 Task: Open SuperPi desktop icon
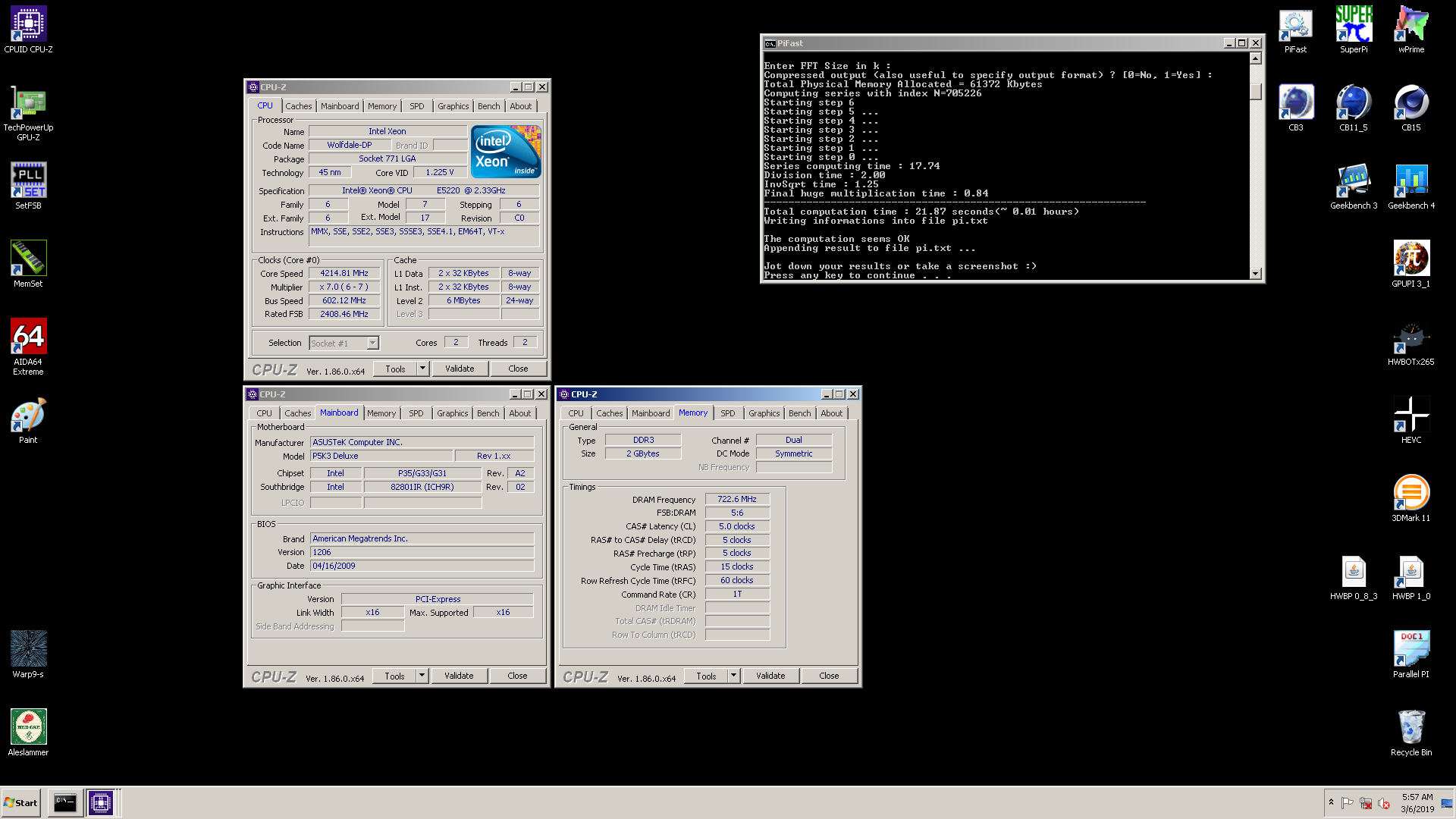(x=1354, y=30)
